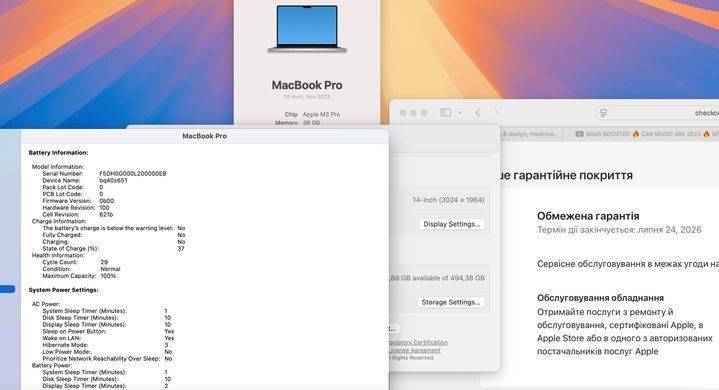Select the Maximum Capacity 100% value
This screenshot has height=390, width=719.
click(x=108, y=276)
